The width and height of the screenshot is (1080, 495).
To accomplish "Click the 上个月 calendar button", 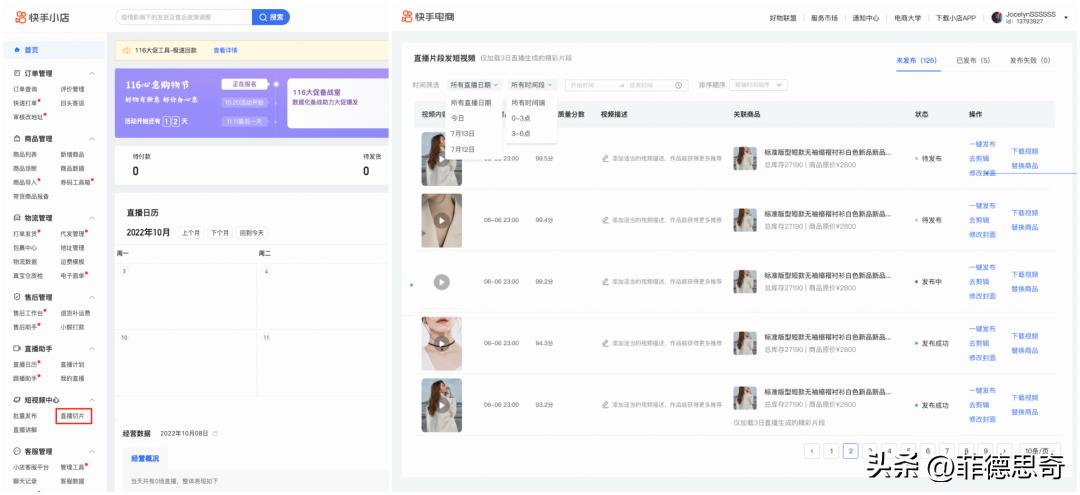I will coord(190,233).
